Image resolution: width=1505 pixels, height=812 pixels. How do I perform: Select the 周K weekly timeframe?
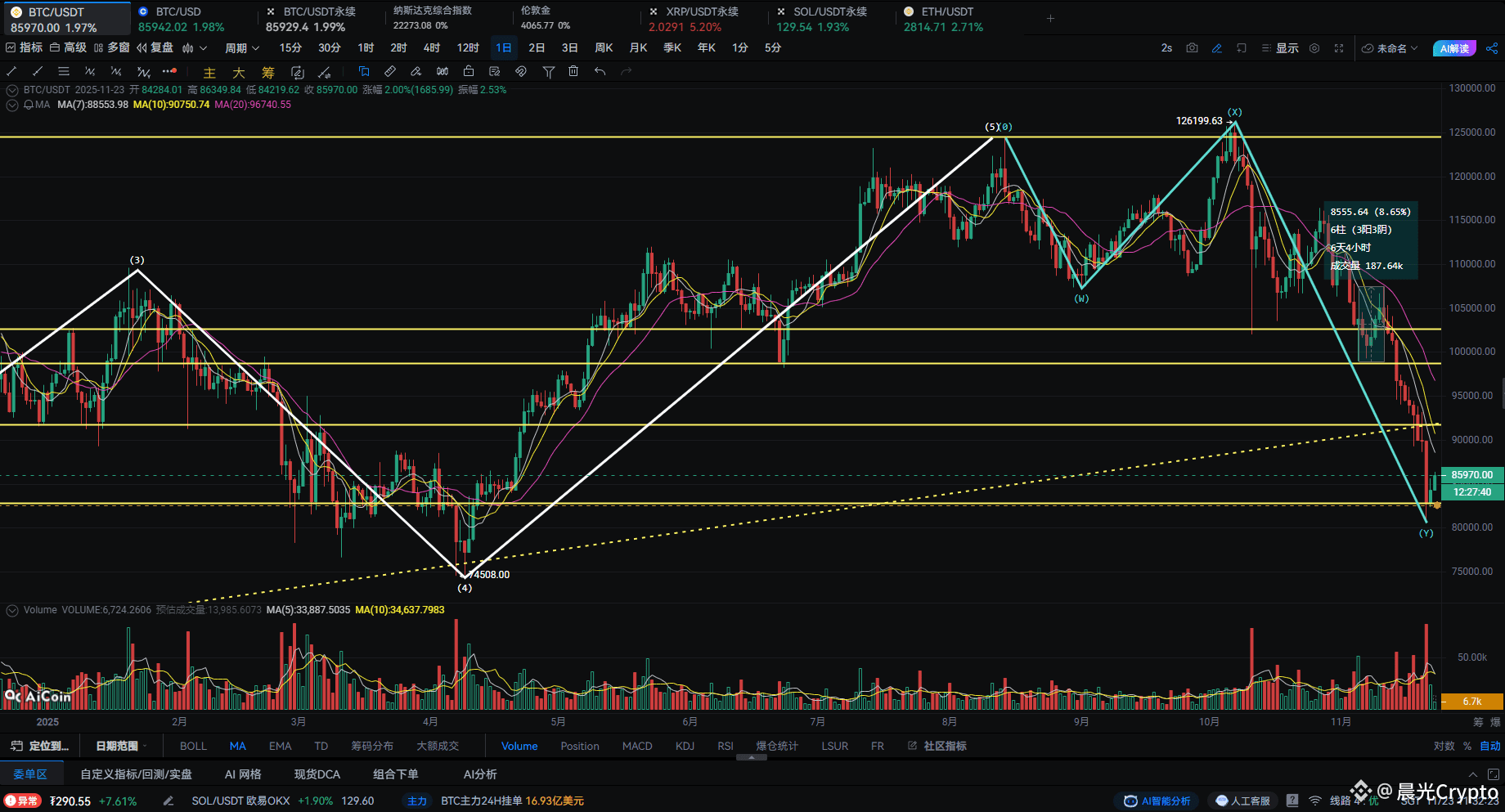[x=604, y=48]
